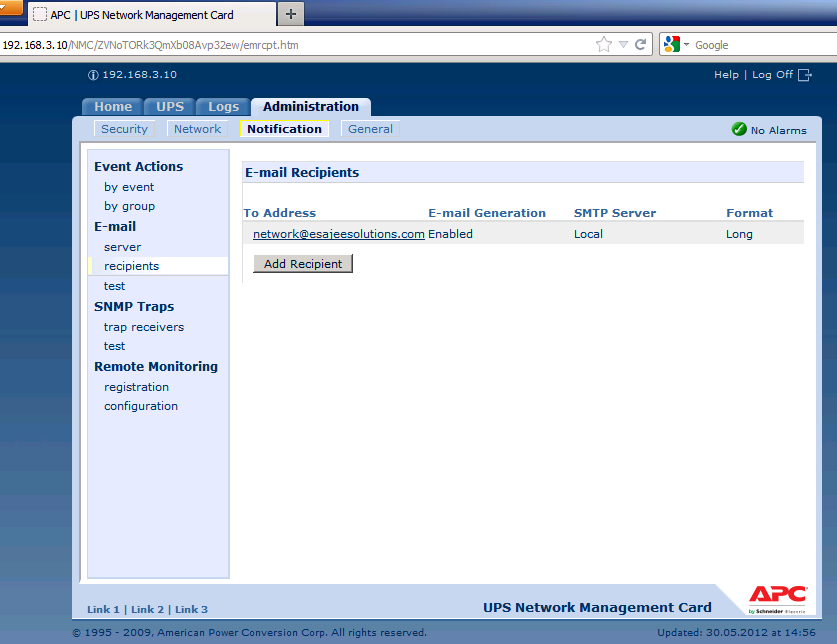Viewport: 837px width, 644px height.
Task: Open SNMP Traps test page
Action: pos(114,346)
